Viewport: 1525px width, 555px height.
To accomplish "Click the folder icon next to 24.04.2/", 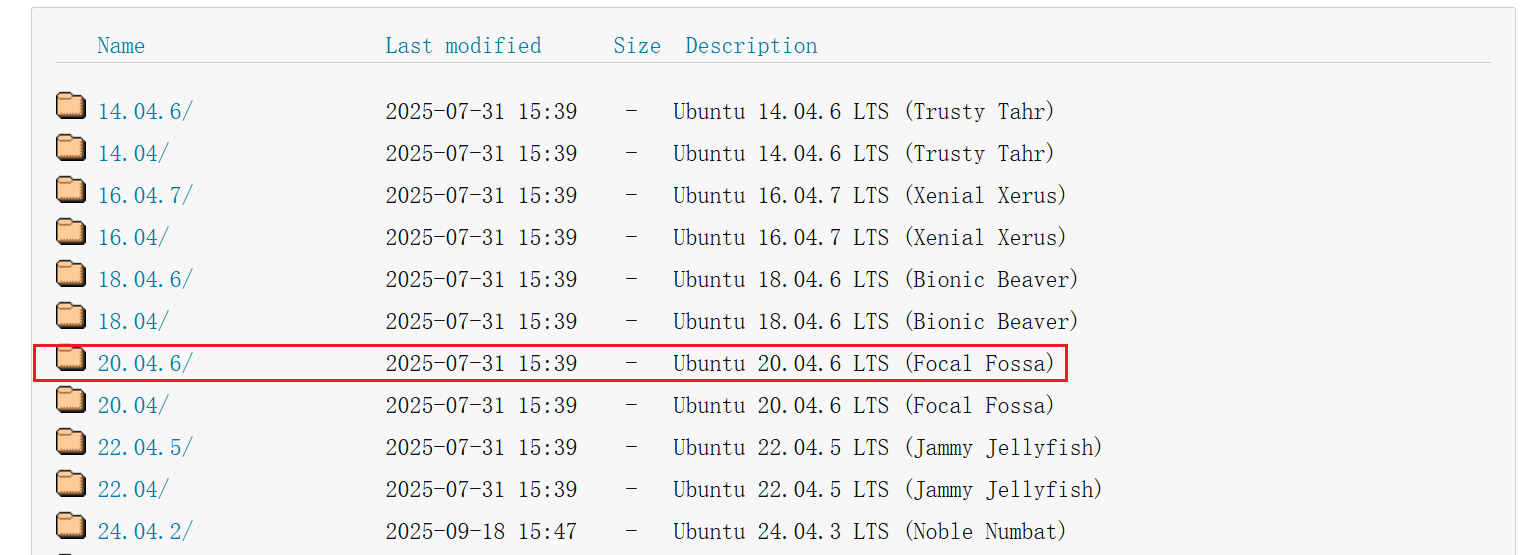I will click(70, 526).
